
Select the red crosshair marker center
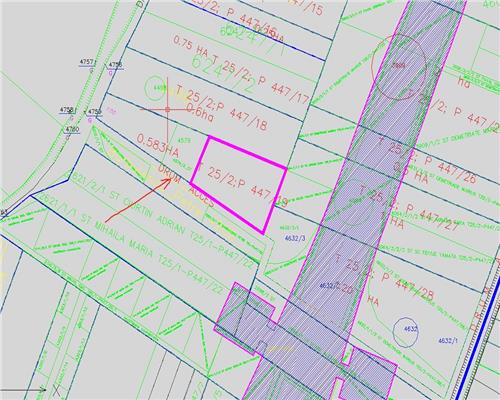pyautogui.click(x=167, y=109)
